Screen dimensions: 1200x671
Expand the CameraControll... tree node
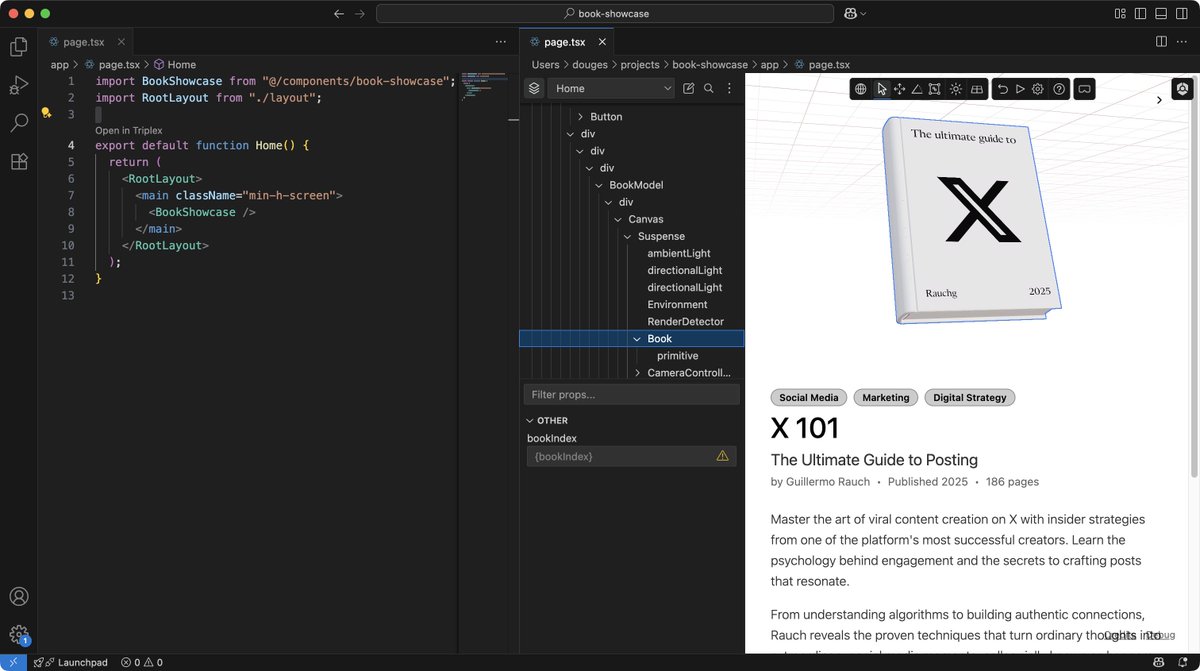(x=637, y=373)
